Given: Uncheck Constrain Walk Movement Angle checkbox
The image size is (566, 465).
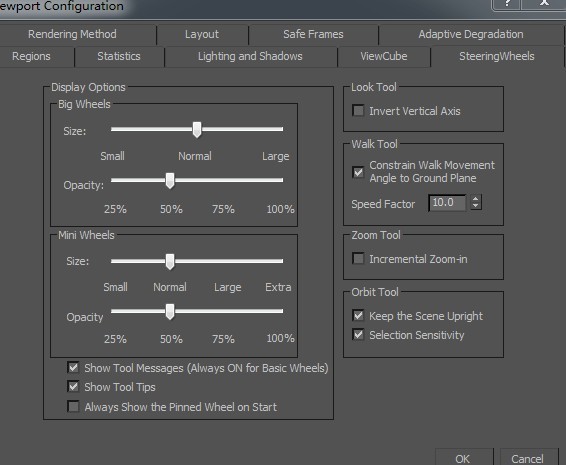Looking at the screenshot, I should (358, 172).
